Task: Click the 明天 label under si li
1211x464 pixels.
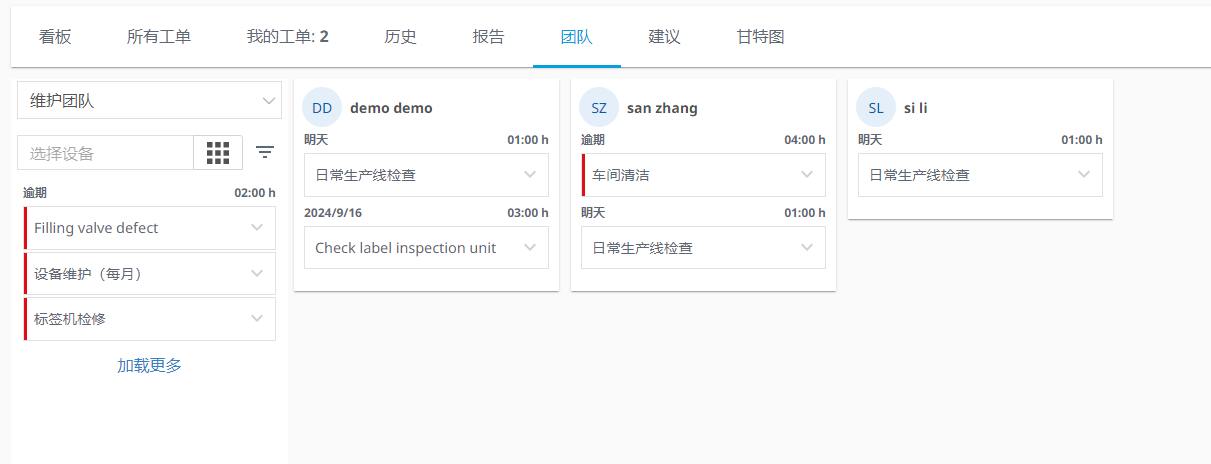Action: pyautogui.click(x=870, y=140)
